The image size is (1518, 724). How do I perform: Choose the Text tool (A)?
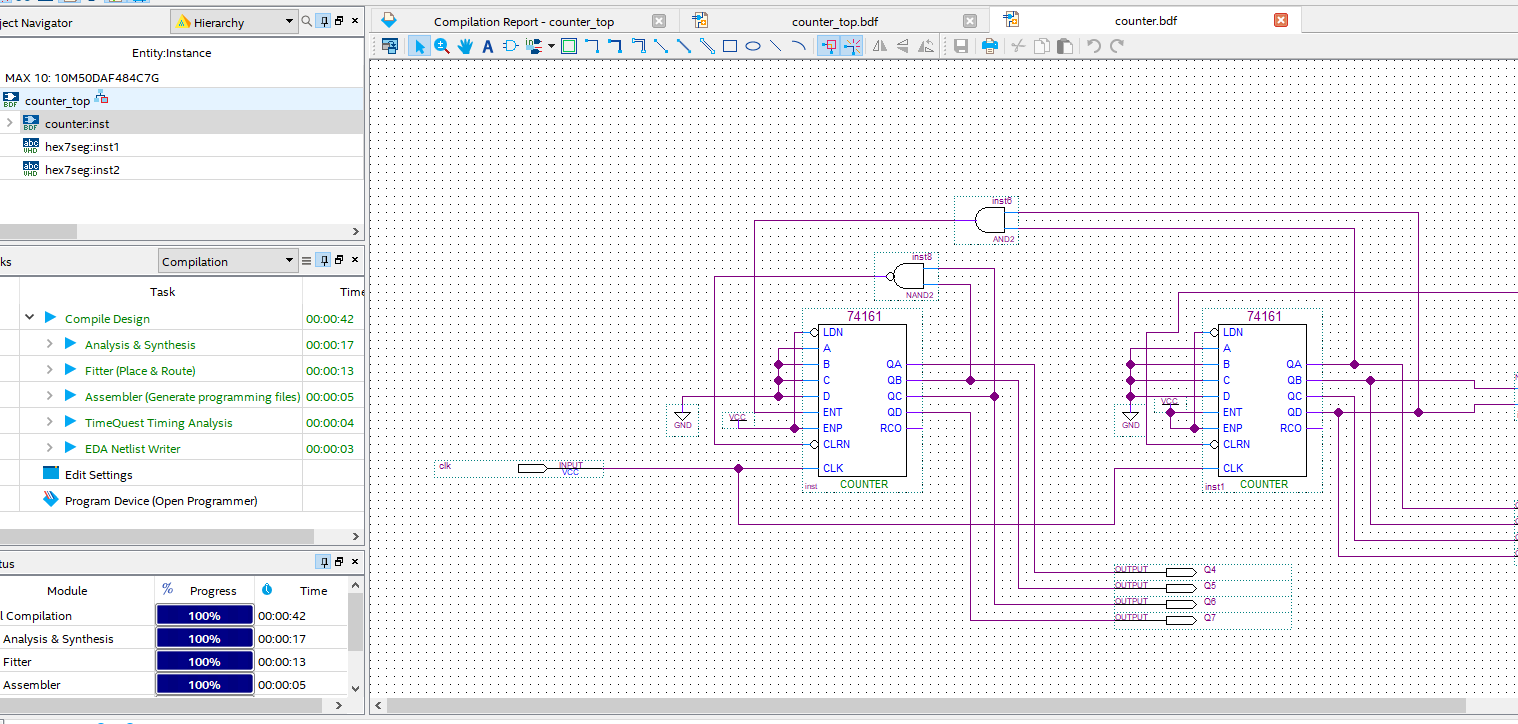487,46
